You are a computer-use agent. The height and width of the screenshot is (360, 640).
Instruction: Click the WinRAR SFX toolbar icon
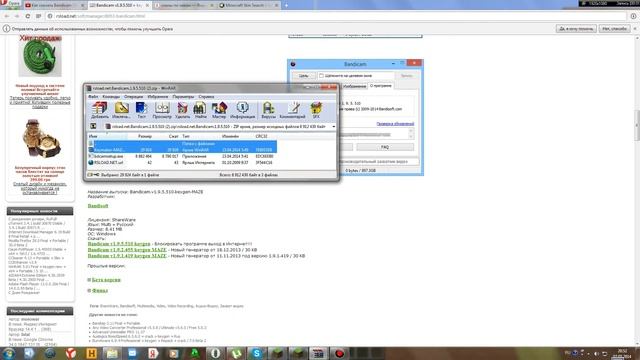click(316, 110)
